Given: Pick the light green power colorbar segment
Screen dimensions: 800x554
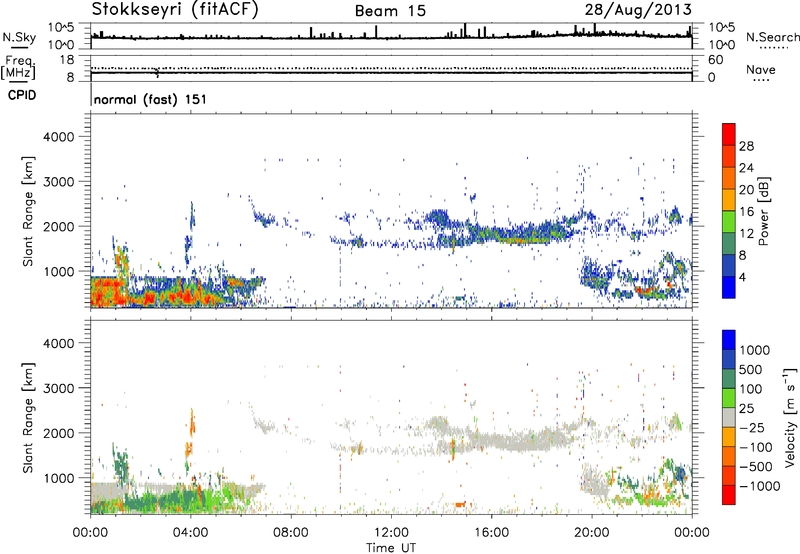Looking at the screenshot, I should 729,222.
